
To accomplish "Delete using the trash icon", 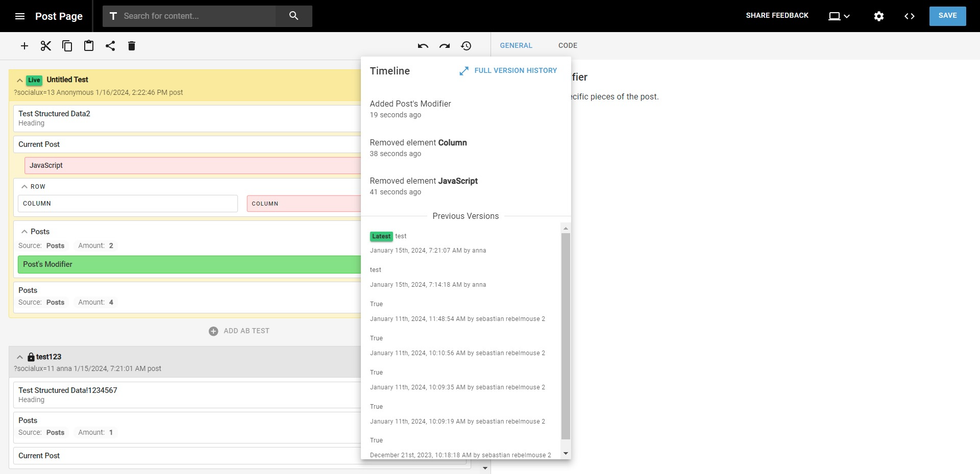I will point(131,46).
